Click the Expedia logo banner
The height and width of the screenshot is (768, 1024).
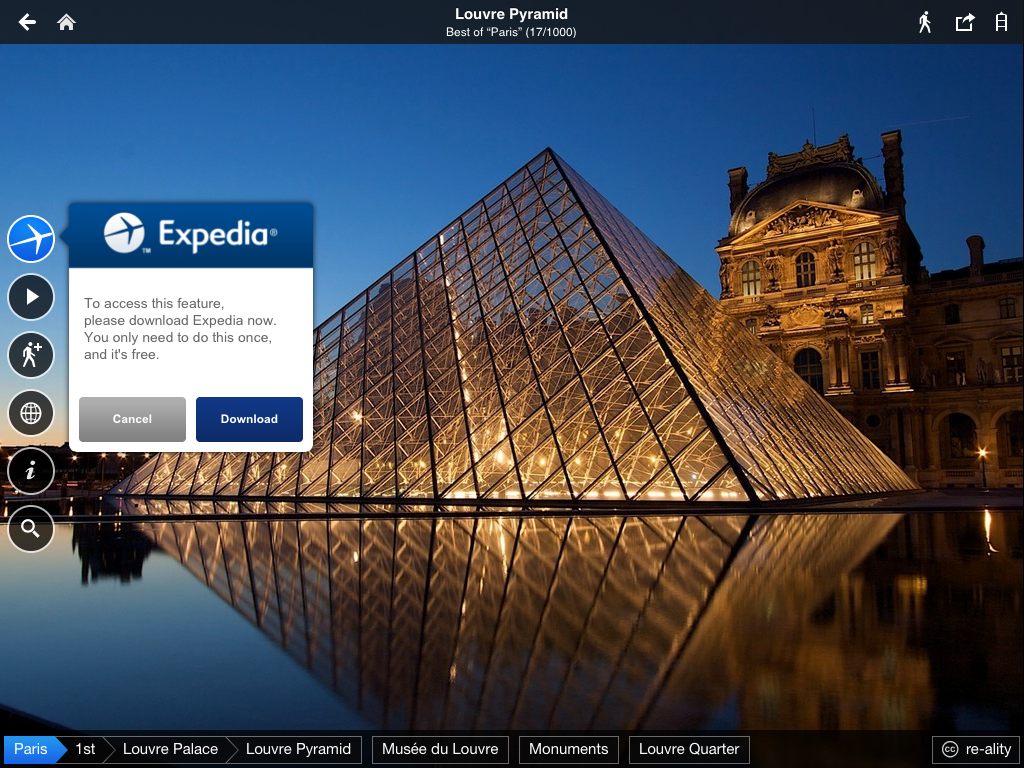(191, 235)
